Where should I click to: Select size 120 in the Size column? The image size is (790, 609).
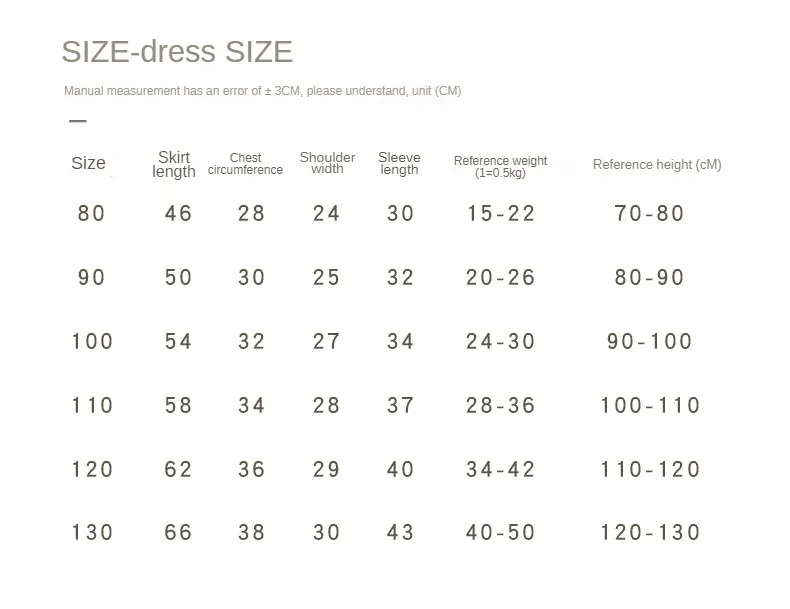point(92,469)
